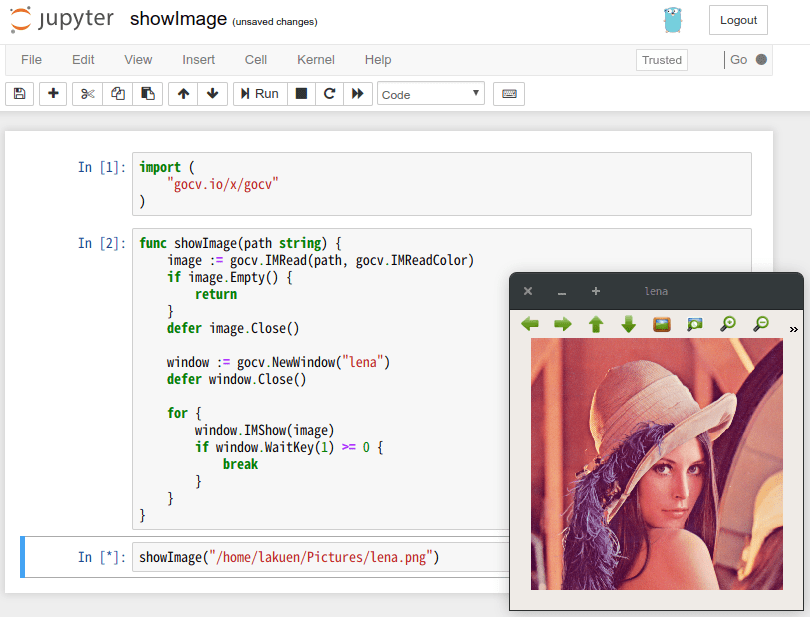Move selected cell up arrow
The image size is (810, 617).
[x=183, y=94]
